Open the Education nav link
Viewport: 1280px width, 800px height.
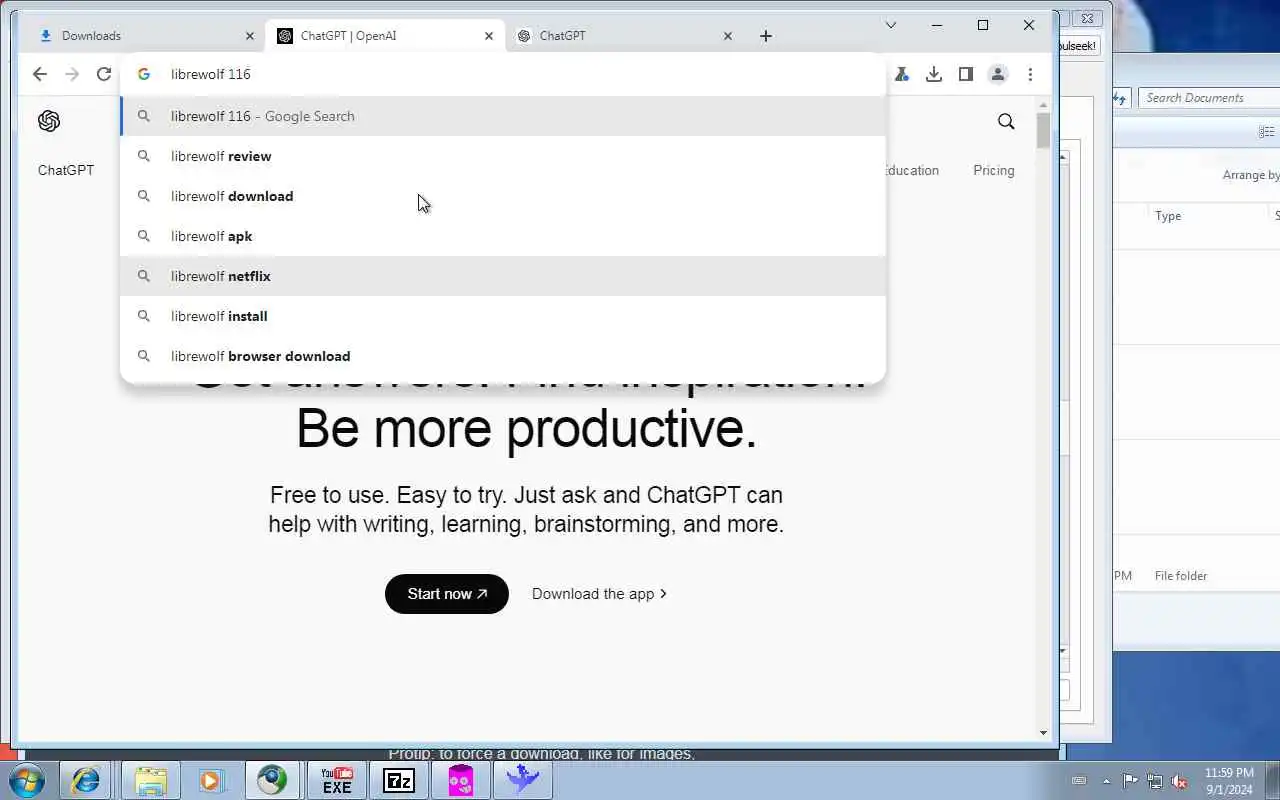click(x=912, y=170)
